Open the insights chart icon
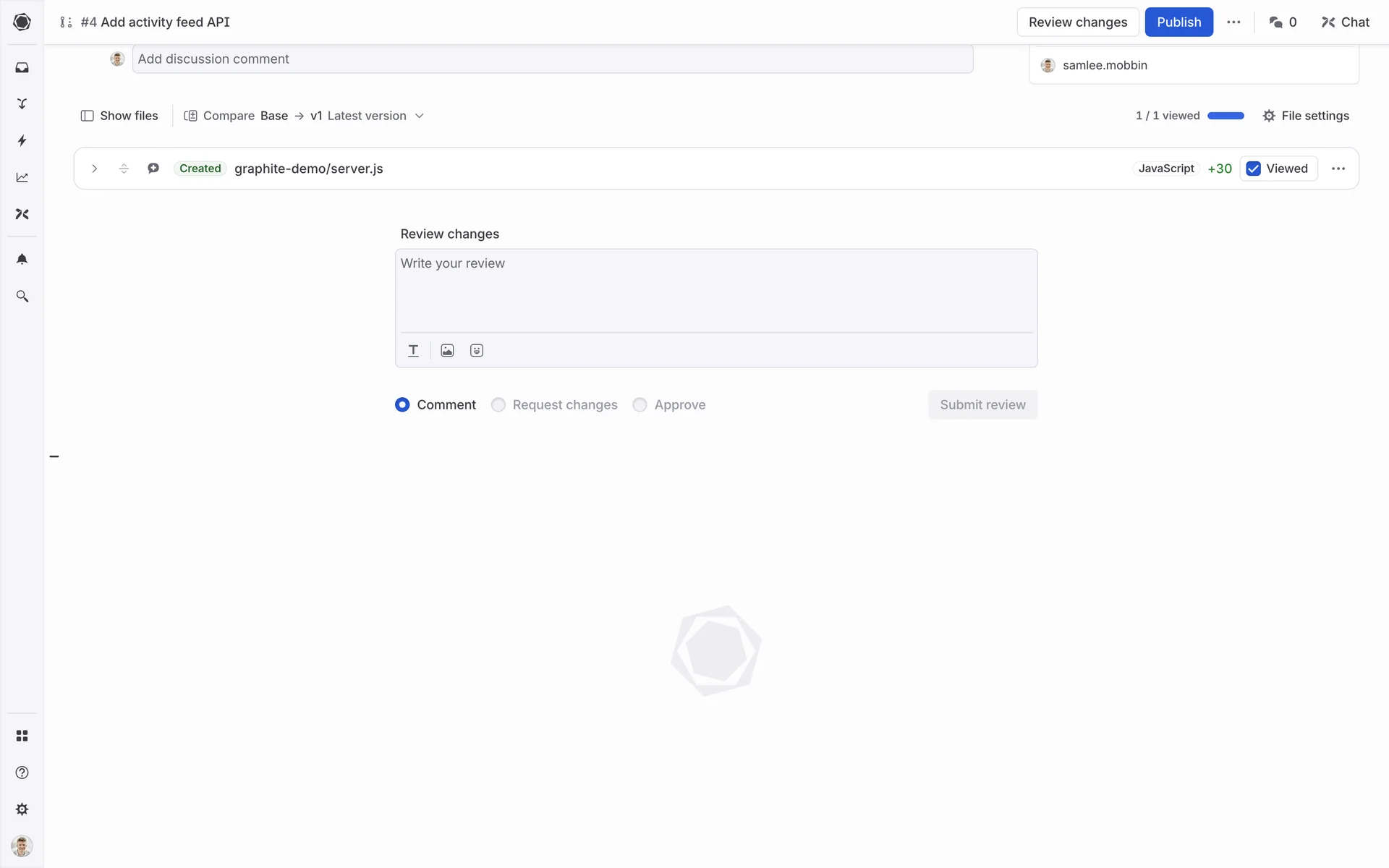Image resolution: width=1389 pixels, height=868 pixels. pyautogui.click(x=22, y=177)
